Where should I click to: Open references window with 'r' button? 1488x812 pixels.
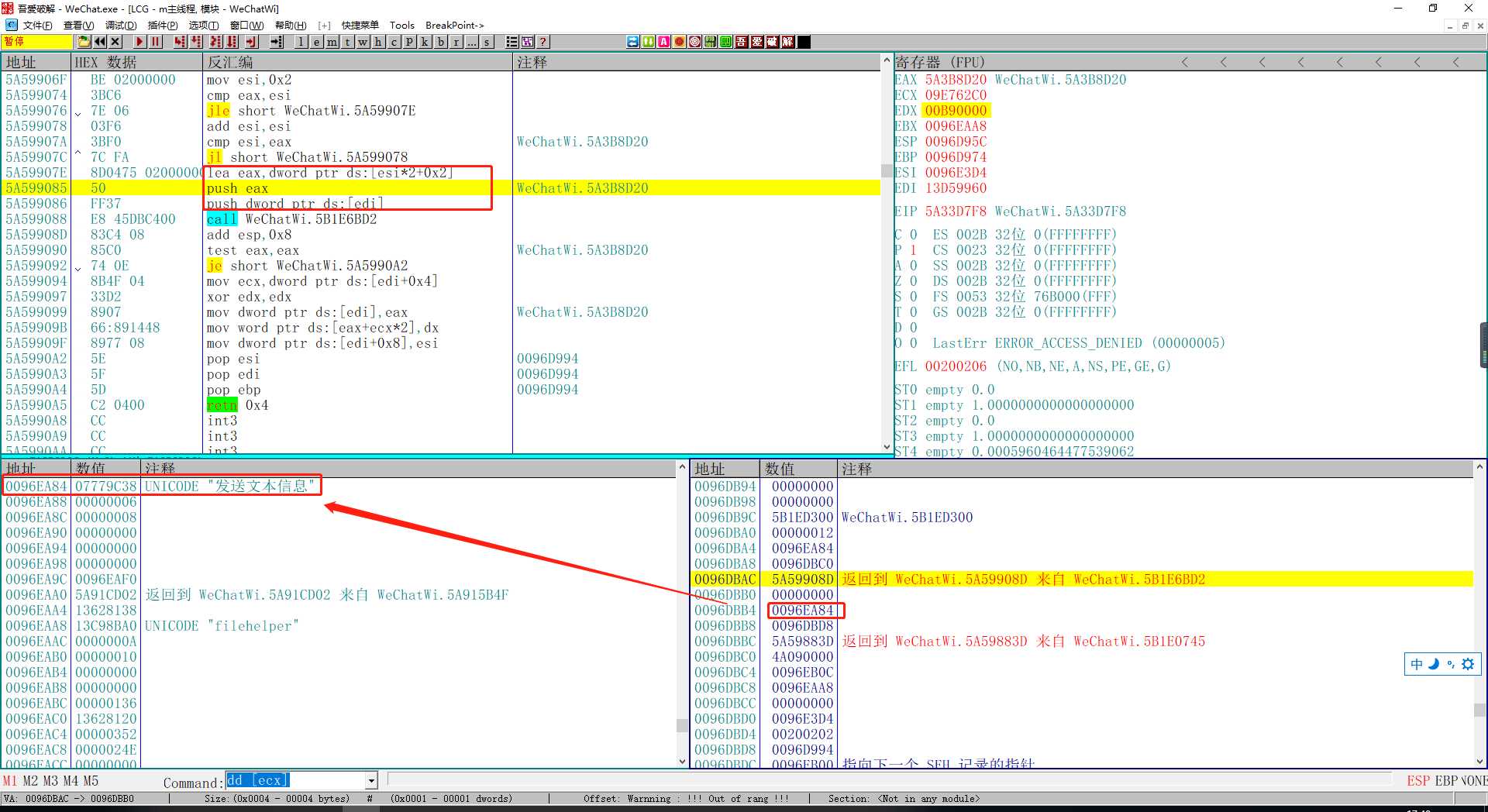click(x=456, y=42)
